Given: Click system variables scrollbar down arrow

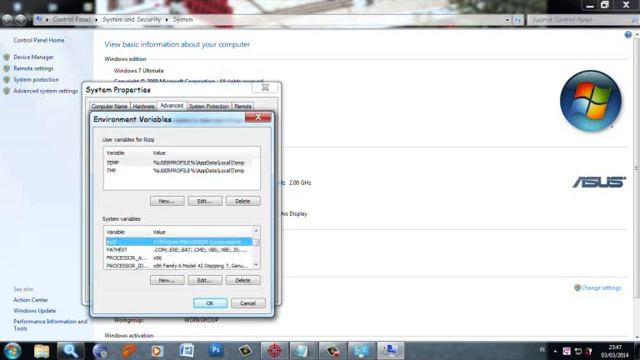Looking at the screenshot, I should point(256,265).
